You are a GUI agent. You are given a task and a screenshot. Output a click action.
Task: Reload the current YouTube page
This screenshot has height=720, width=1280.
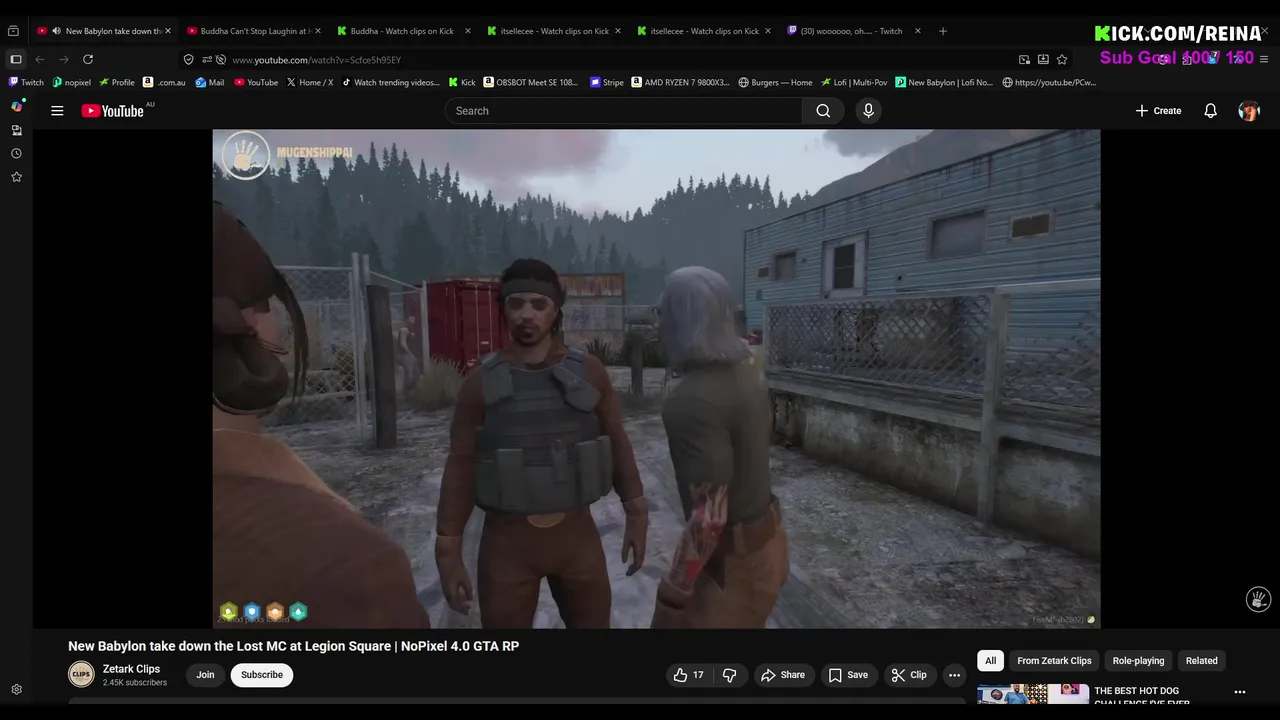point(88,60)
